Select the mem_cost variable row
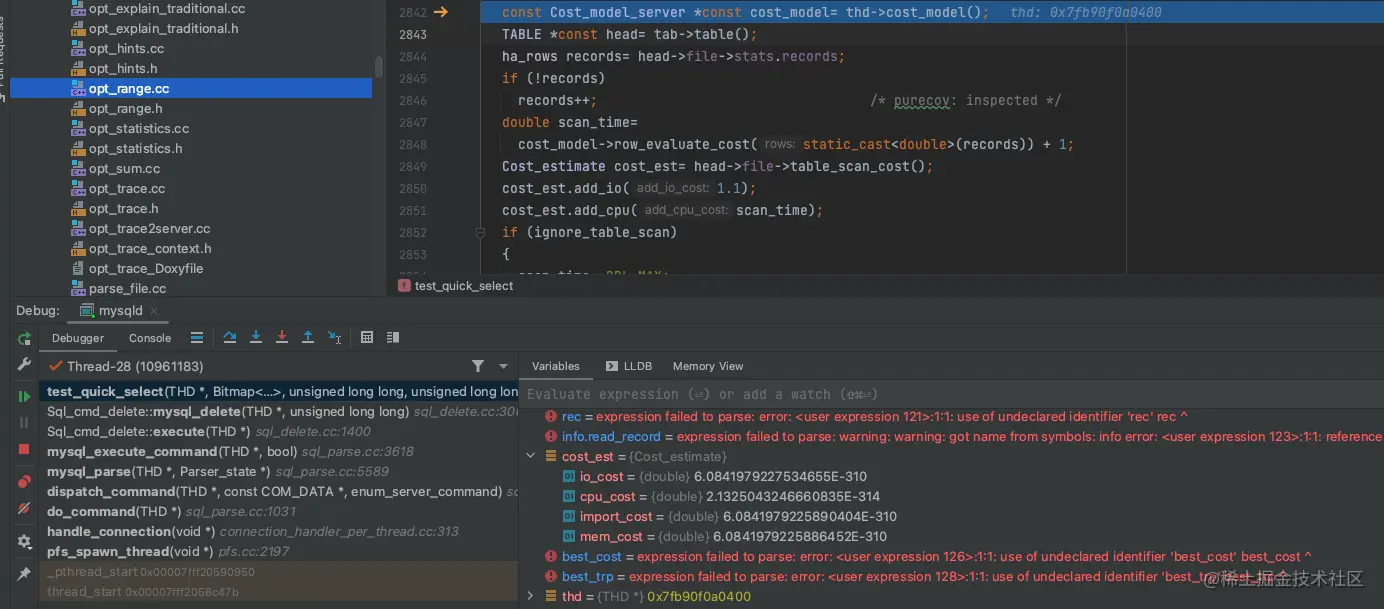The height and width of the screenshot is (609, 1384). click(951, 536)
